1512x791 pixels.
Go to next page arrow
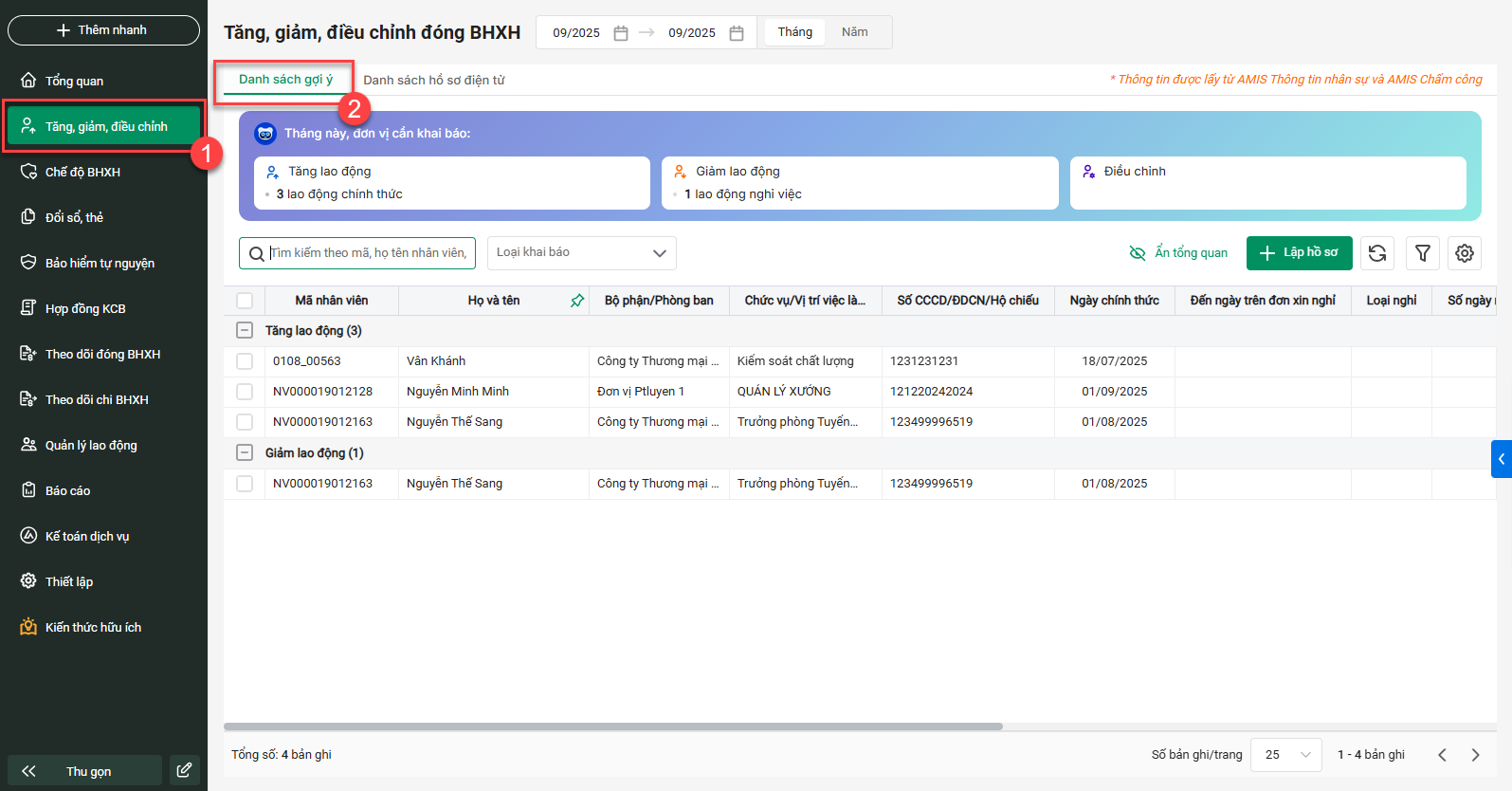[1475, 755]
